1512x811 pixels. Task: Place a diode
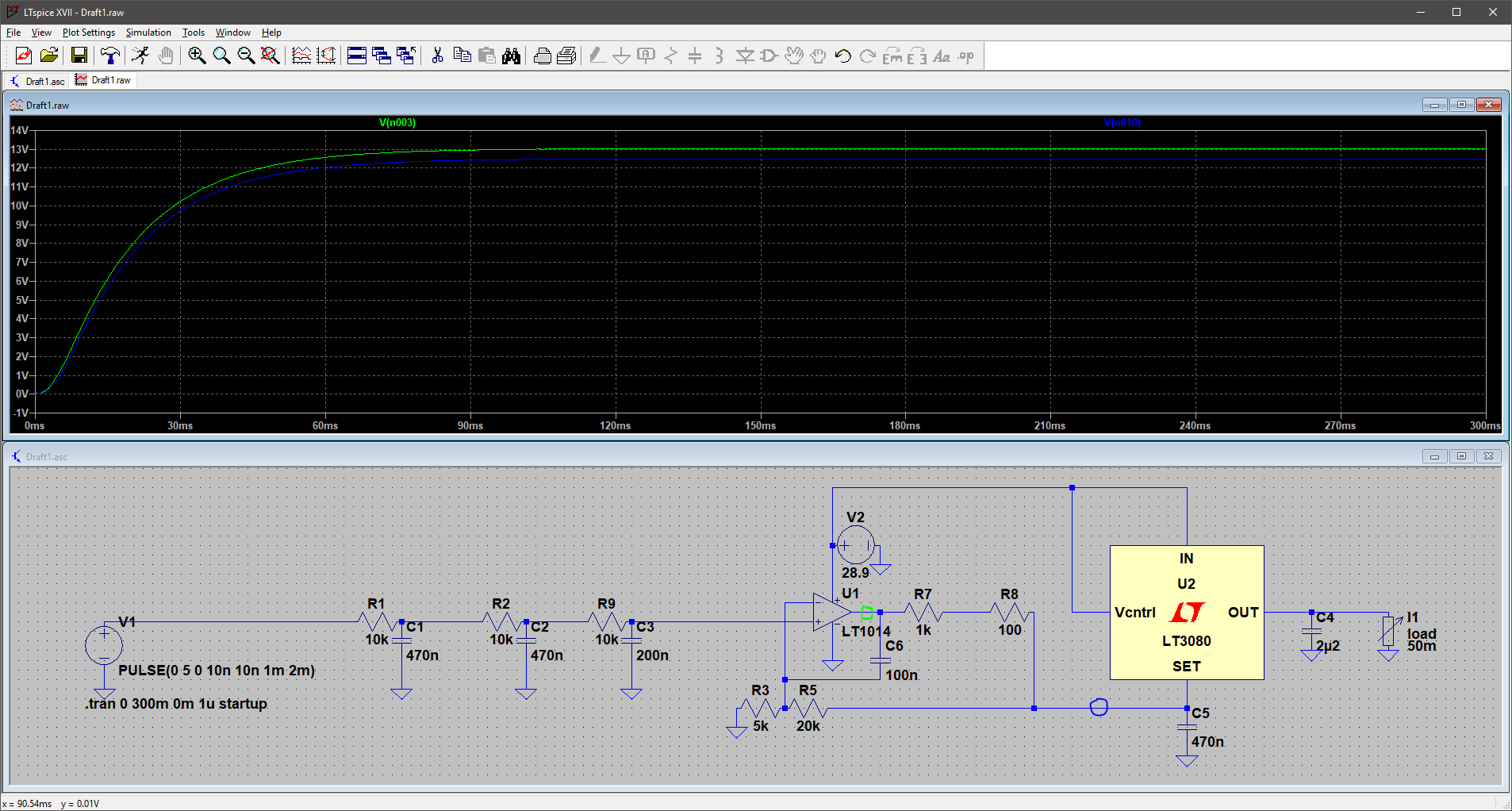coord(745,56)
